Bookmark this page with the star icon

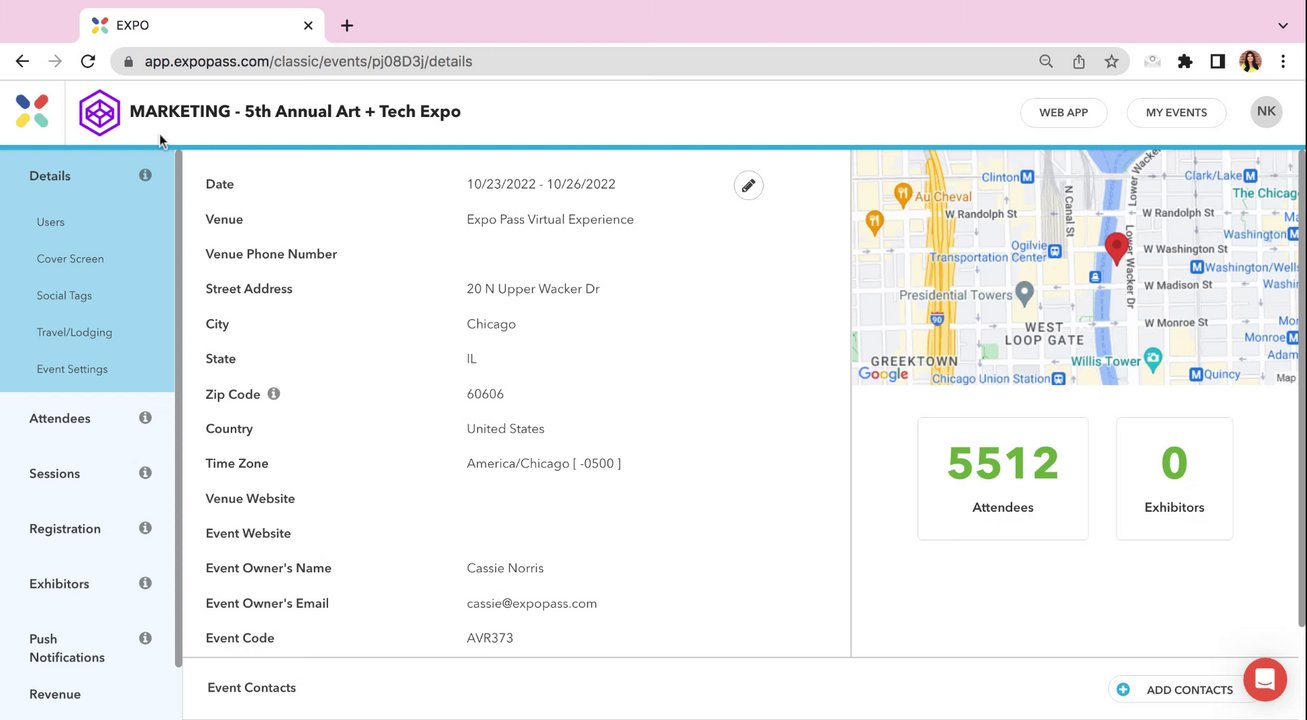coord(1111,61)
